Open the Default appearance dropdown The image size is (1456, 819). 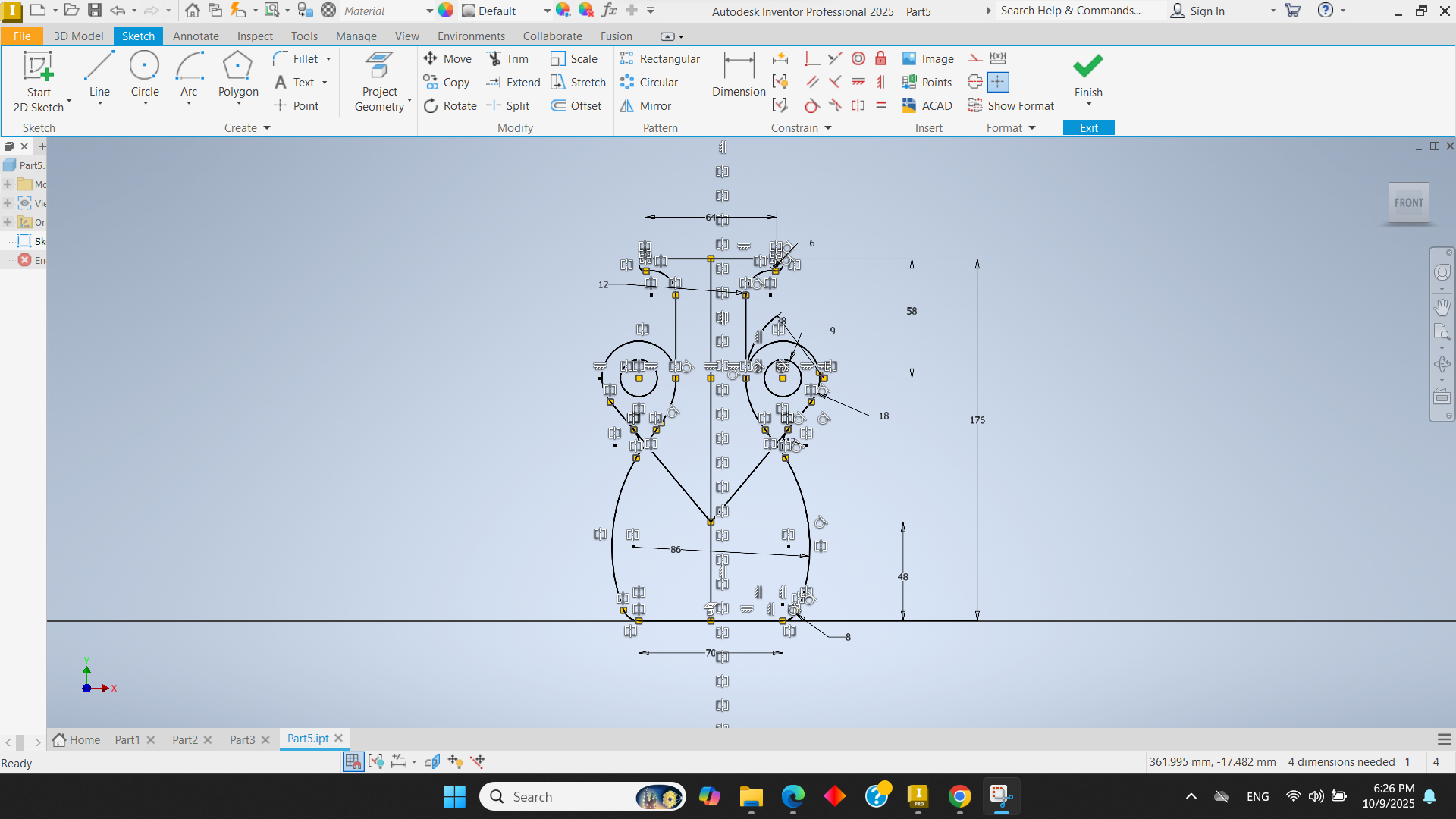coord(547,11)
